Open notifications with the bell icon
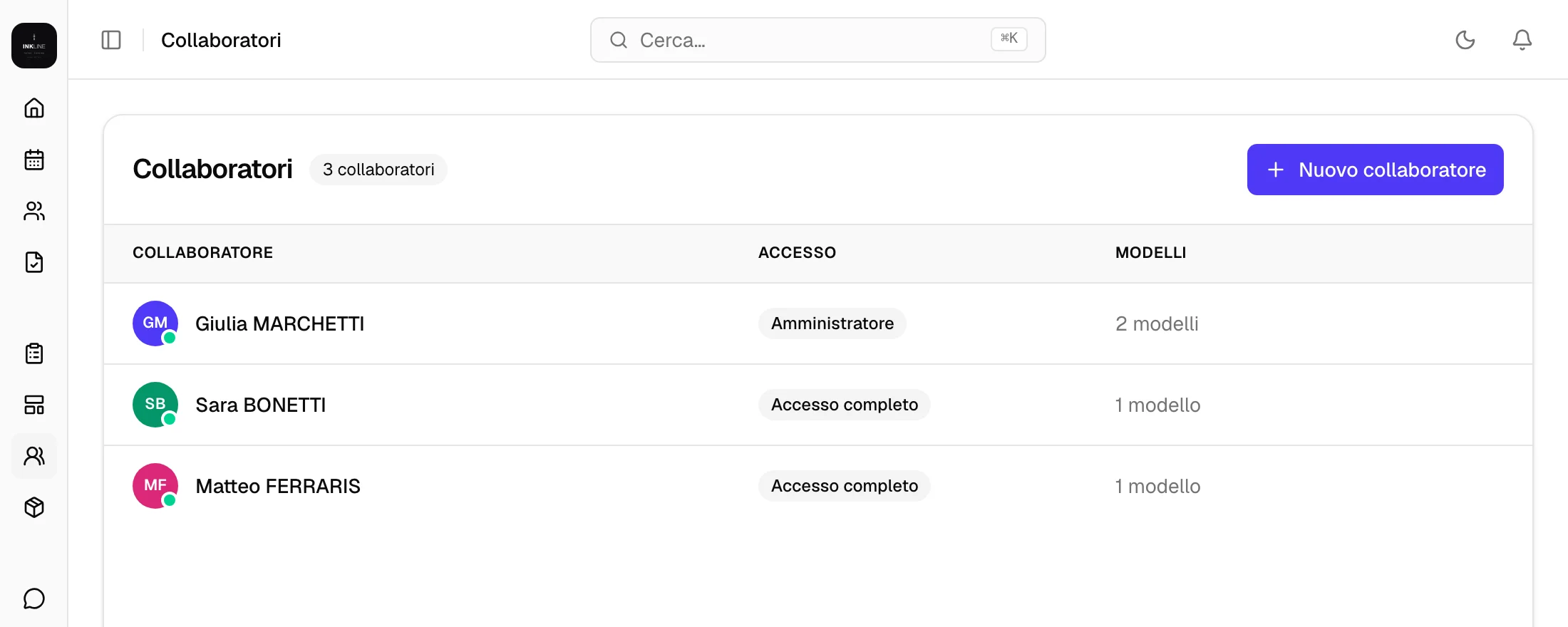 1522,40
